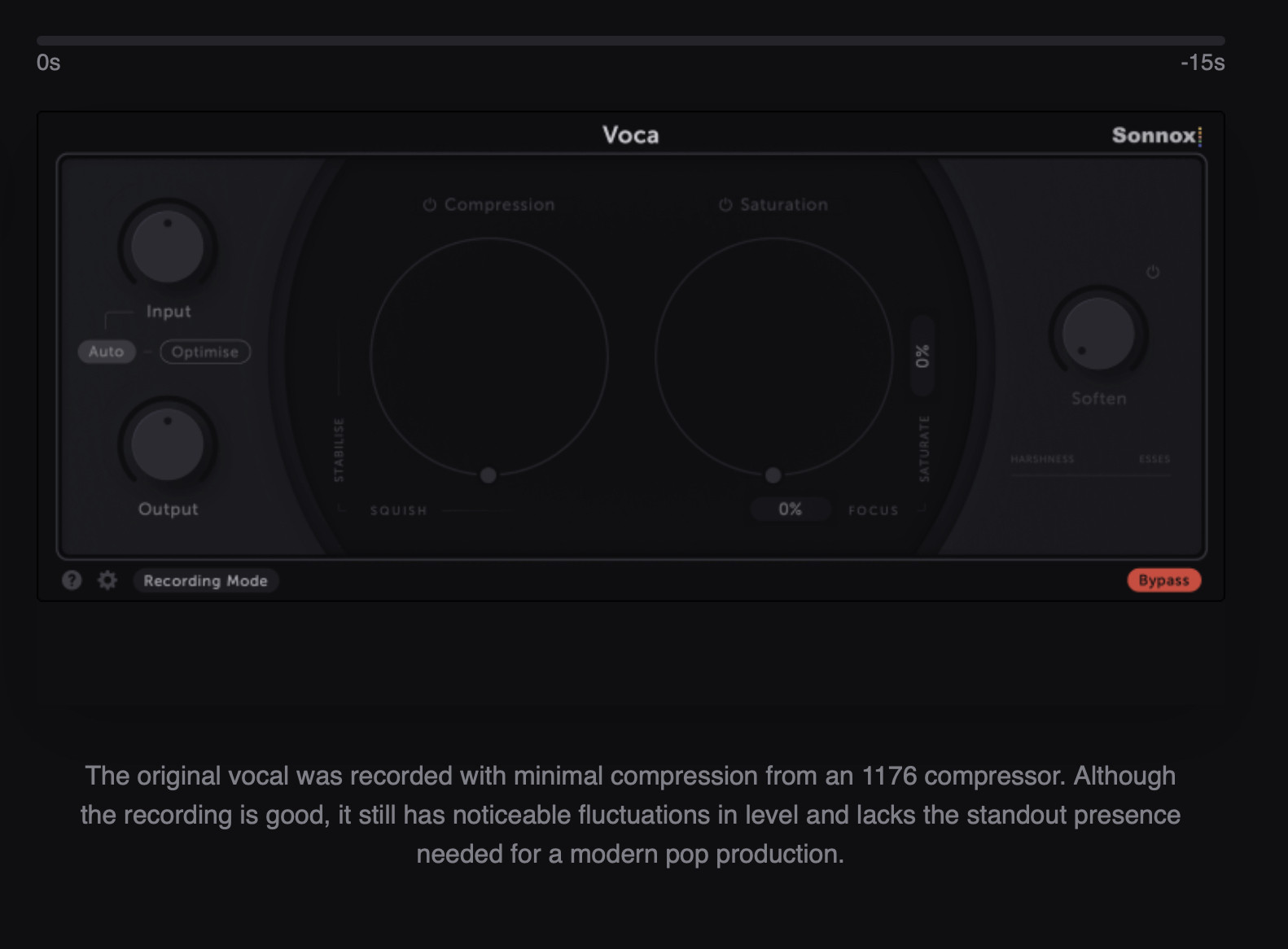Click the Compression section label
This screenshot has height=949, width=1288.
[x=500, y=205]
